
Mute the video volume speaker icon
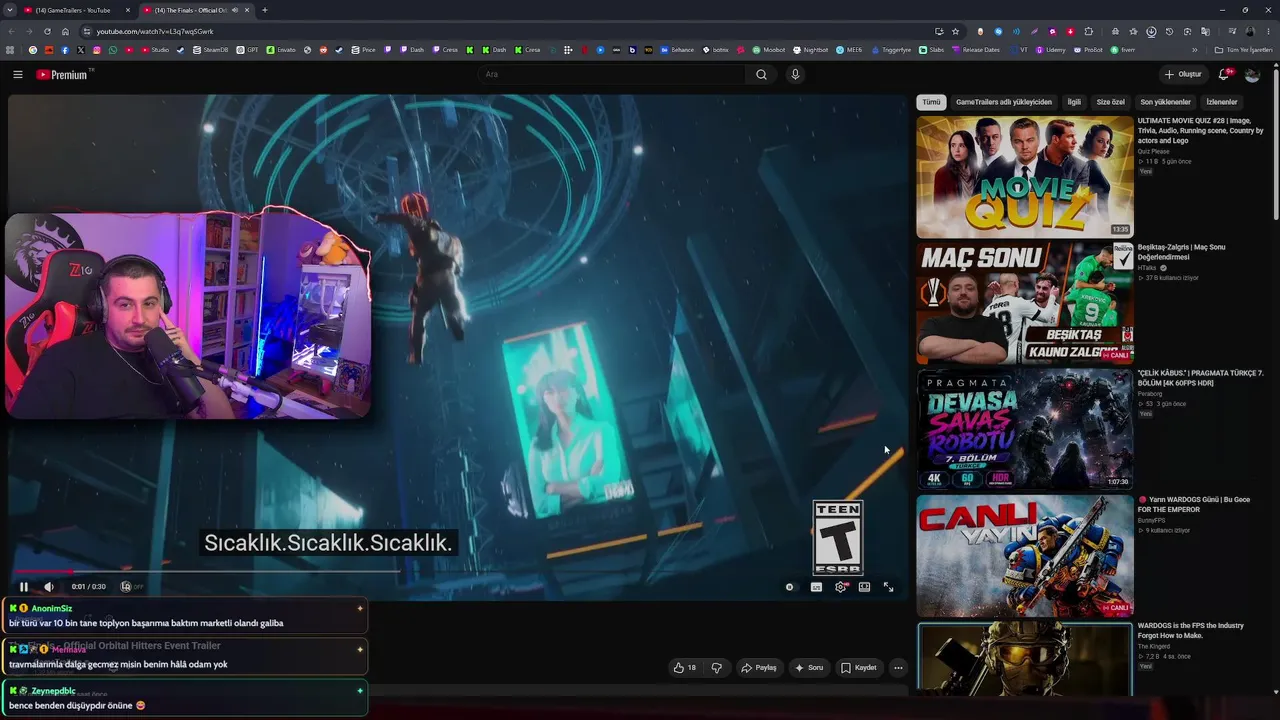[48, 587]
